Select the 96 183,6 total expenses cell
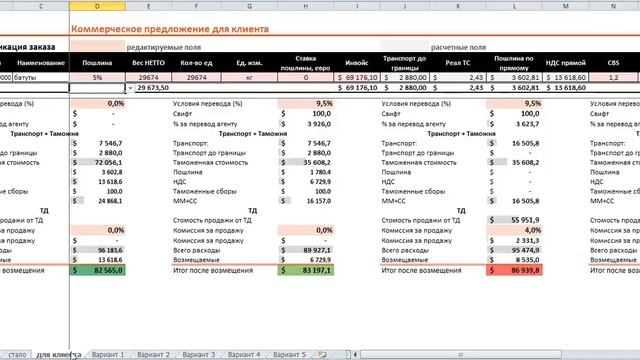Image resolution: width=640 pixels, height=360 pixels. (x=98, y=250)
